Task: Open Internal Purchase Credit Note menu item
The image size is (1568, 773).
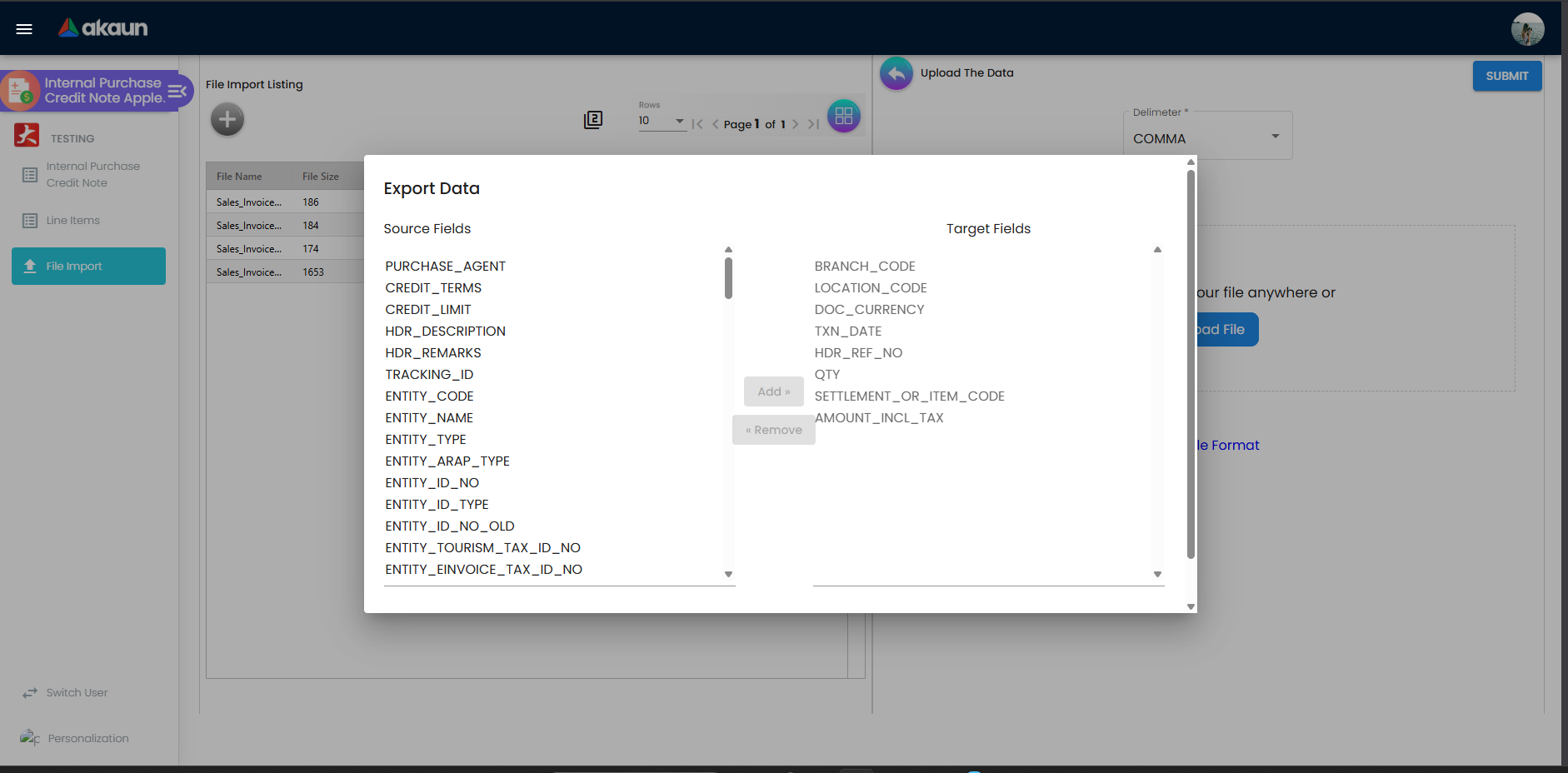Action: (88, 175)
